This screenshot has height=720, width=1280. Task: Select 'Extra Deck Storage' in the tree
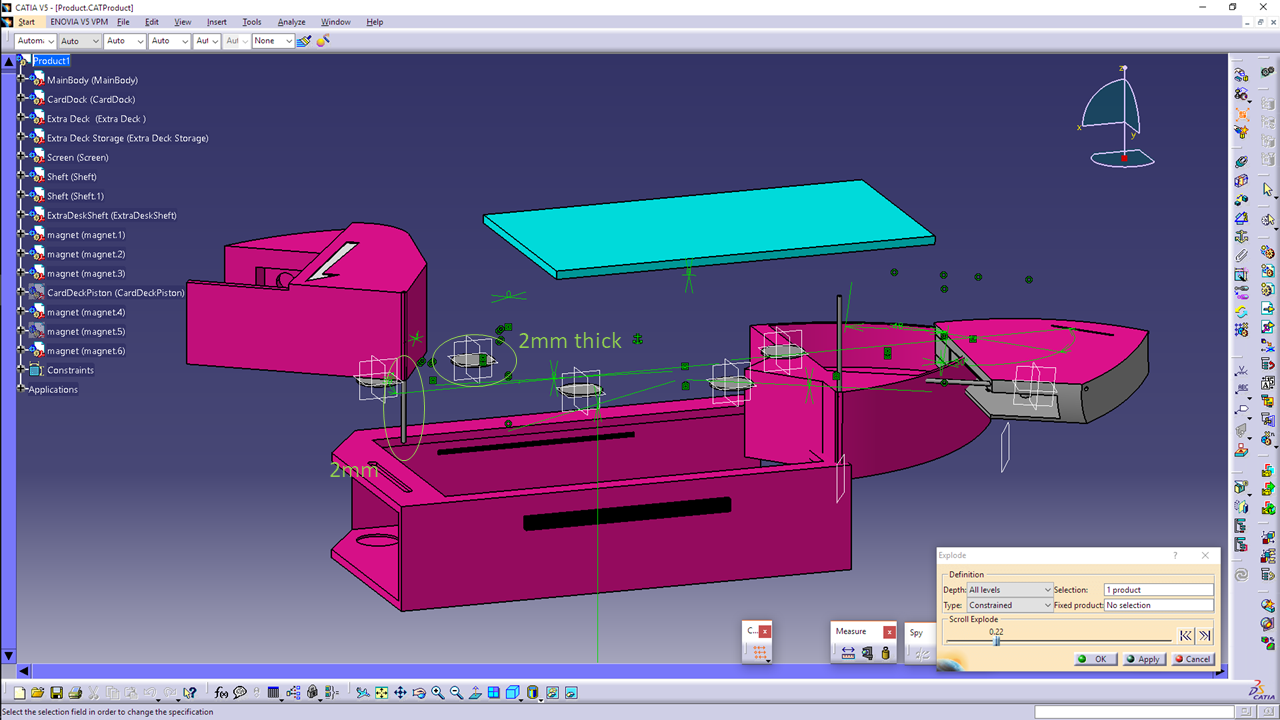(x=128, y=138)
